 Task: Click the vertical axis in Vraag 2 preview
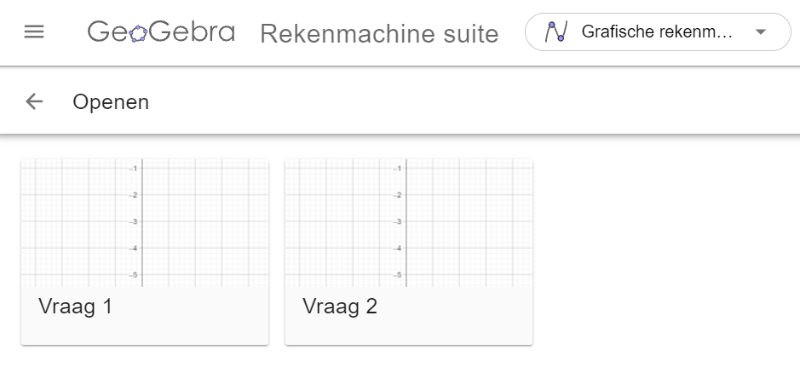(406, 223)
